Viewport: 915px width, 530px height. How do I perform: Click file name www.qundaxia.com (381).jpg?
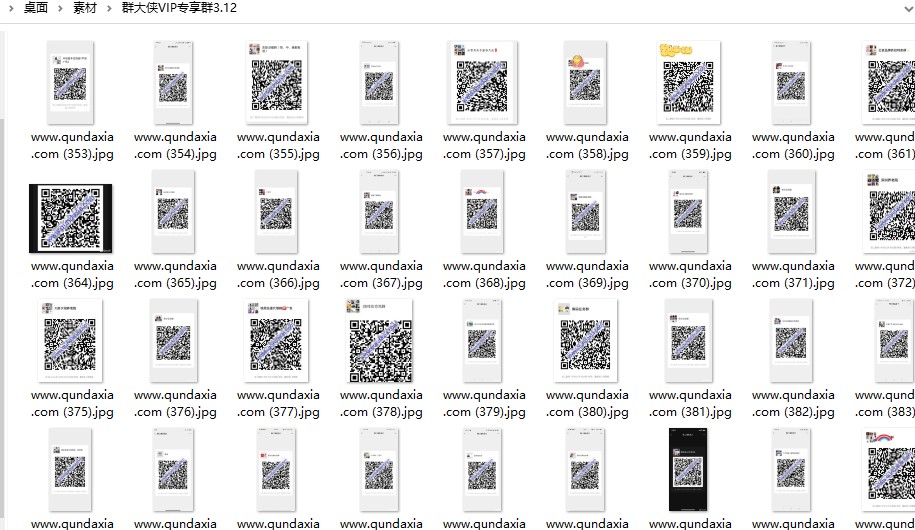[x=690, y=403]
